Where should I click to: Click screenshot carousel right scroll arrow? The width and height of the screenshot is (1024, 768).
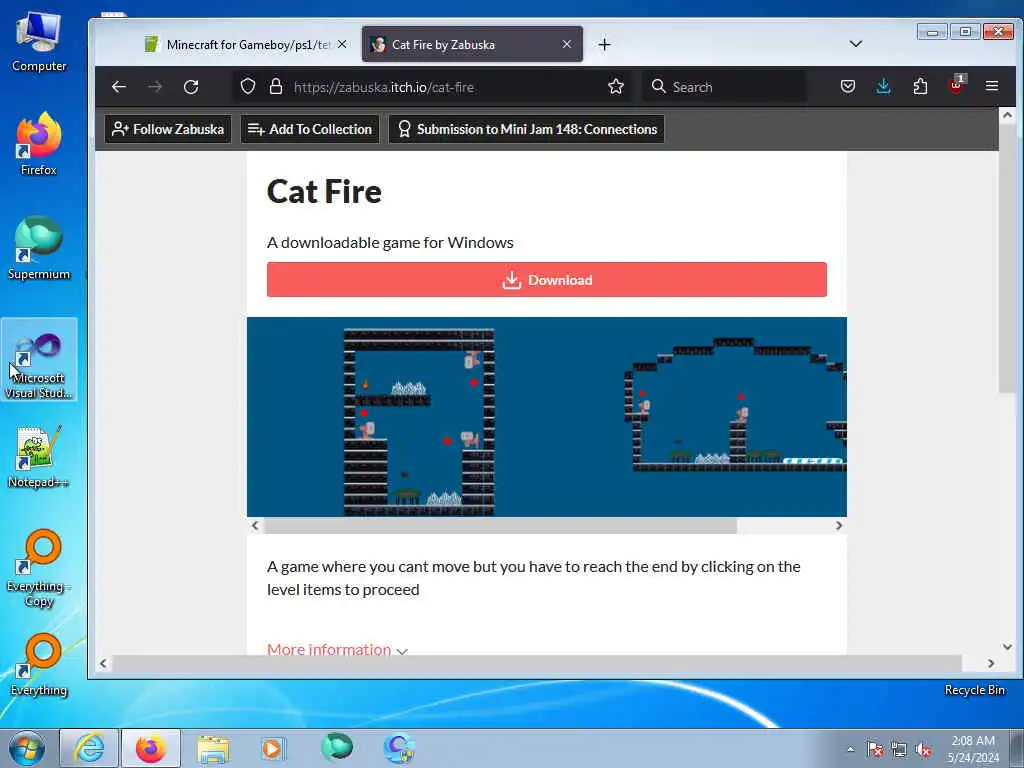tap(839, 526)
